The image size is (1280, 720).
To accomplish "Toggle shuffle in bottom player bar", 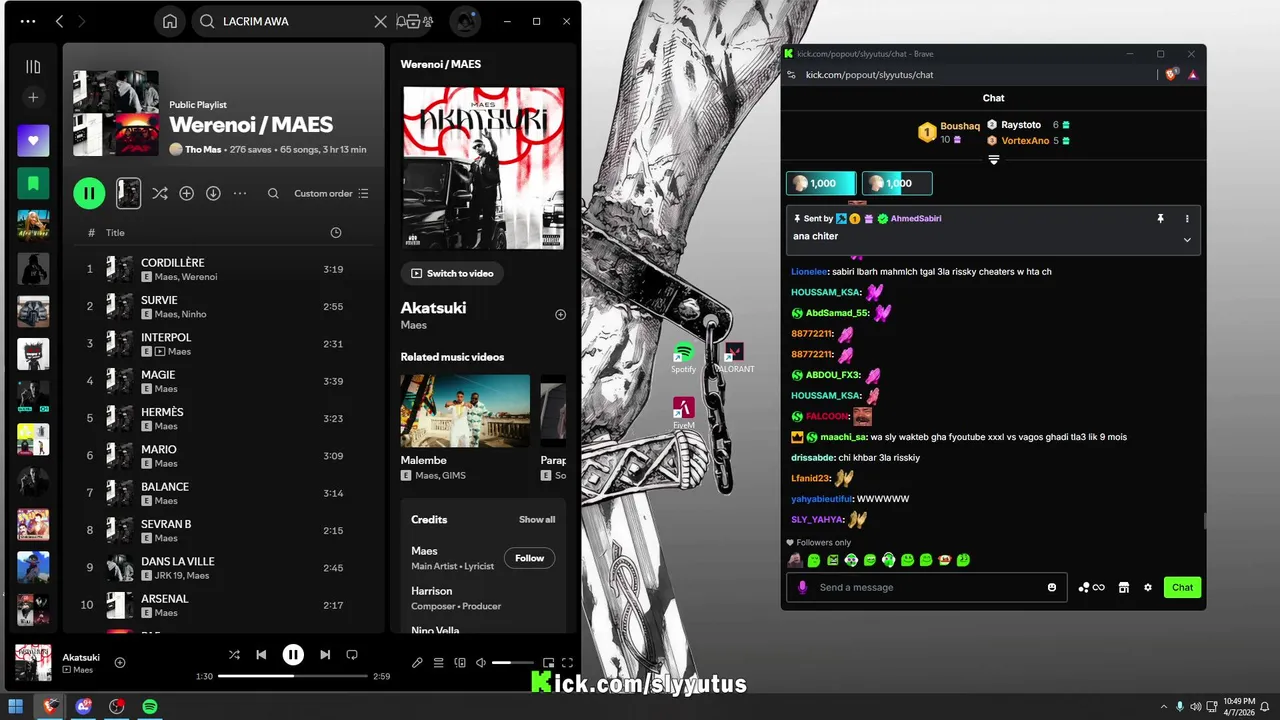I will coord(234,655).
